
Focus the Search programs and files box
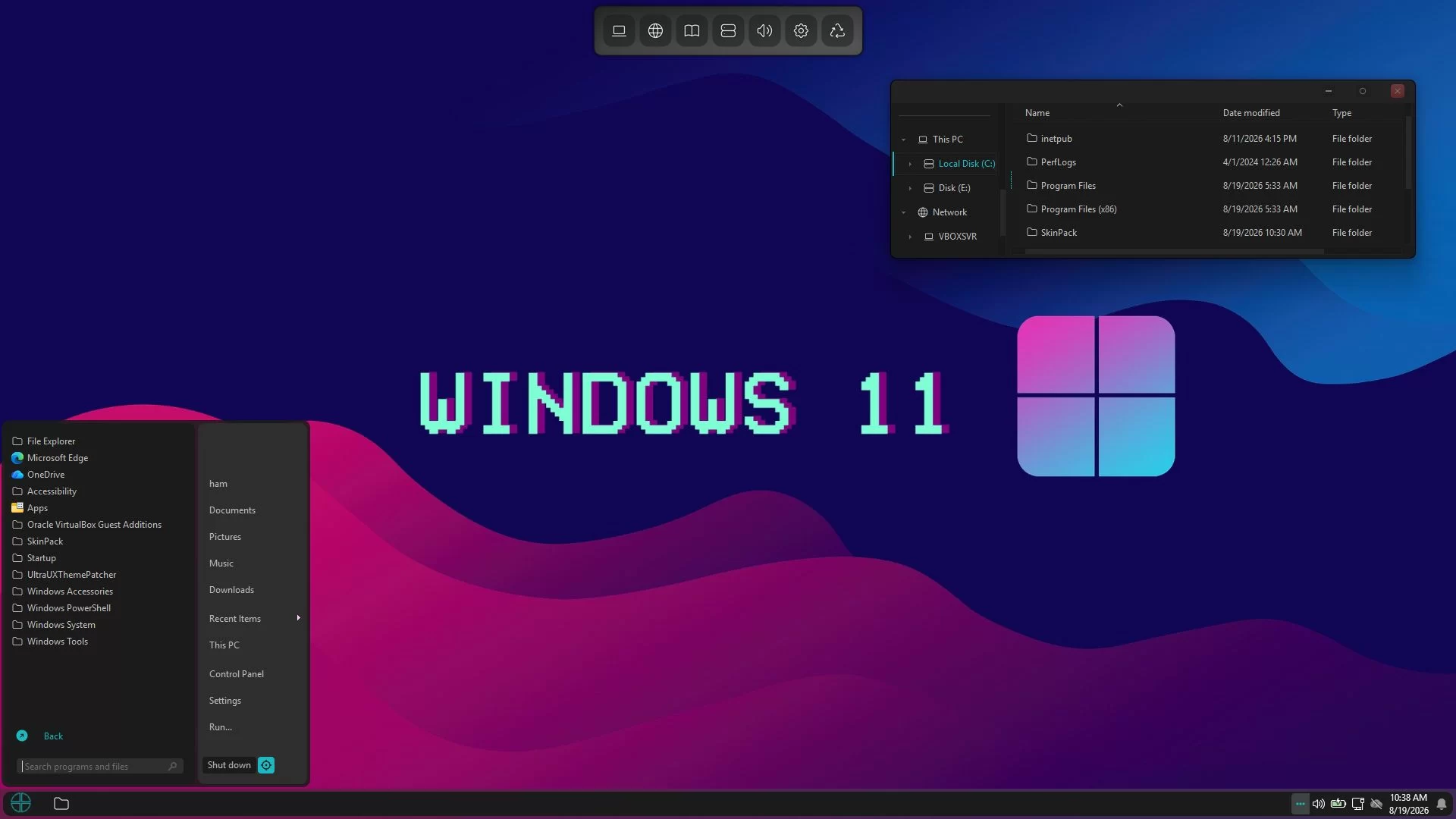click(x=100, y=767)
